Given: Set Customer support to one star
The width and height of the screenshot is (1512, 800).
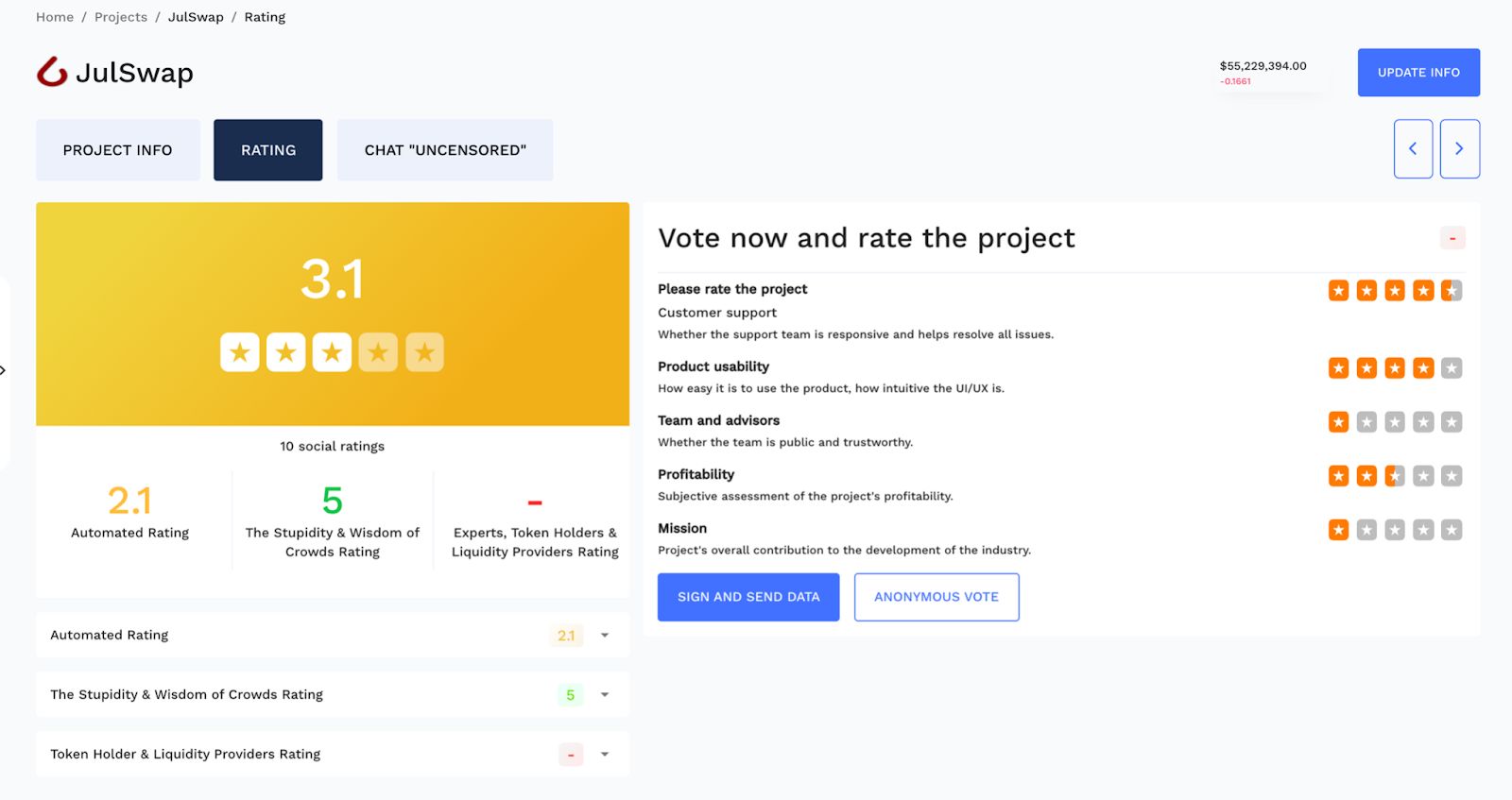Looking at the screenshot, I should coord(1338,291).
